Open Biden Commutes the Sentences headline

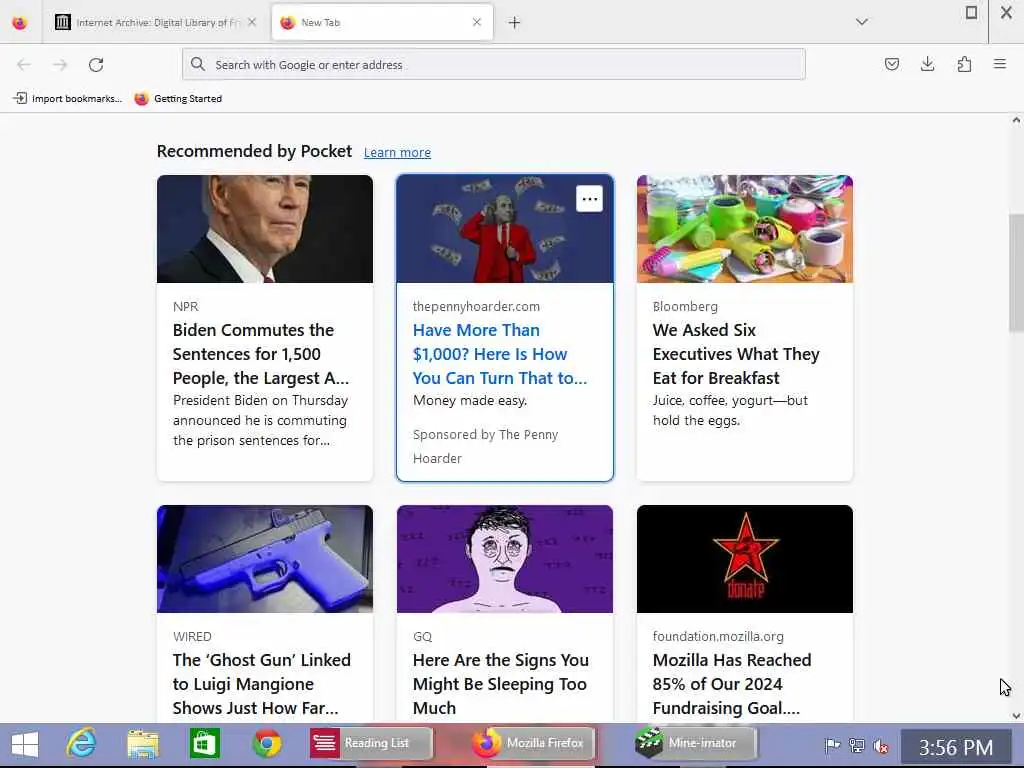tap(261, 354)
